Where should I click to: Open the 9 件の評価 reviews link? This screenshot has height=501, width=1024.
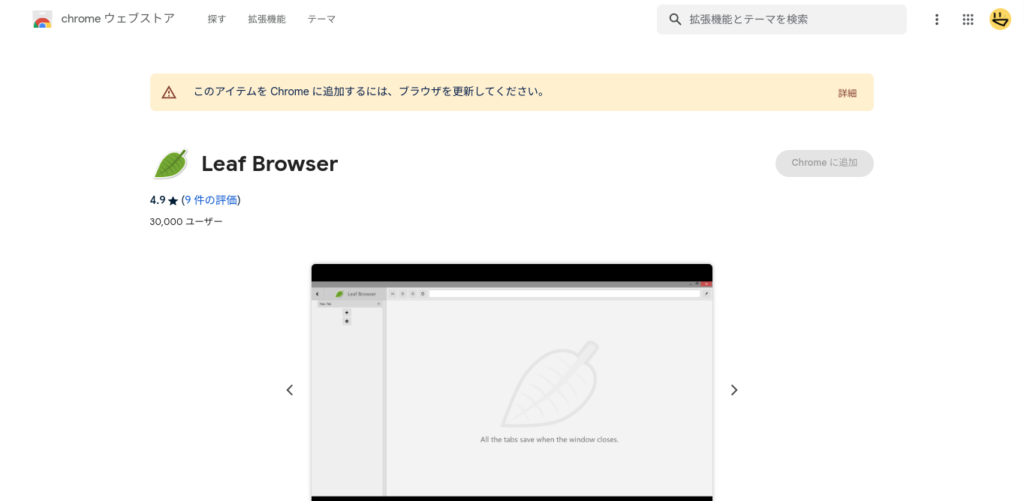[x=211, y=200]
